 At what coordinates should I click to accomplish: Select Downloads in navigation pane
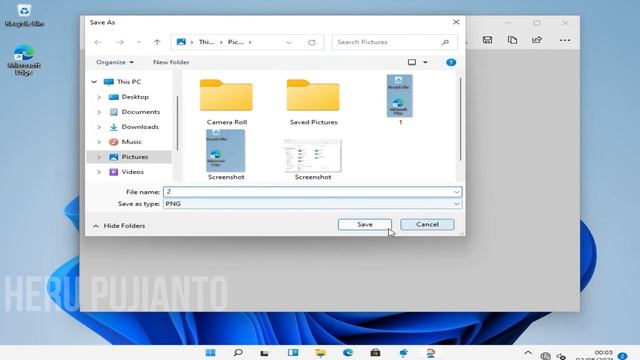pyautogui.click(x=140, y=127)
